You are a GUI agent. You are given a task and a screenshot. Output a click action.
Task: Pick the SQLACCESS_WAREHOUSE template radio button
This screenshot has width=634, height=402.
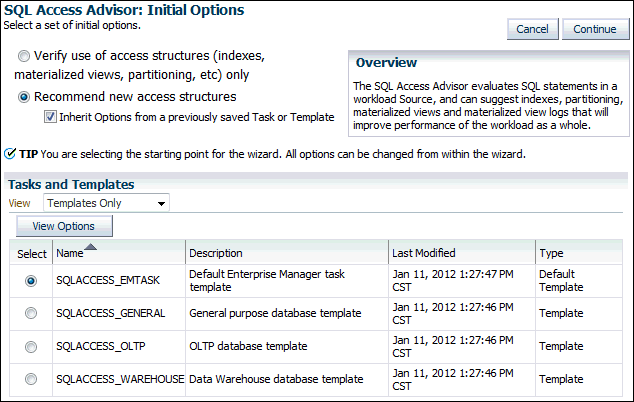(x=31, y=379)
